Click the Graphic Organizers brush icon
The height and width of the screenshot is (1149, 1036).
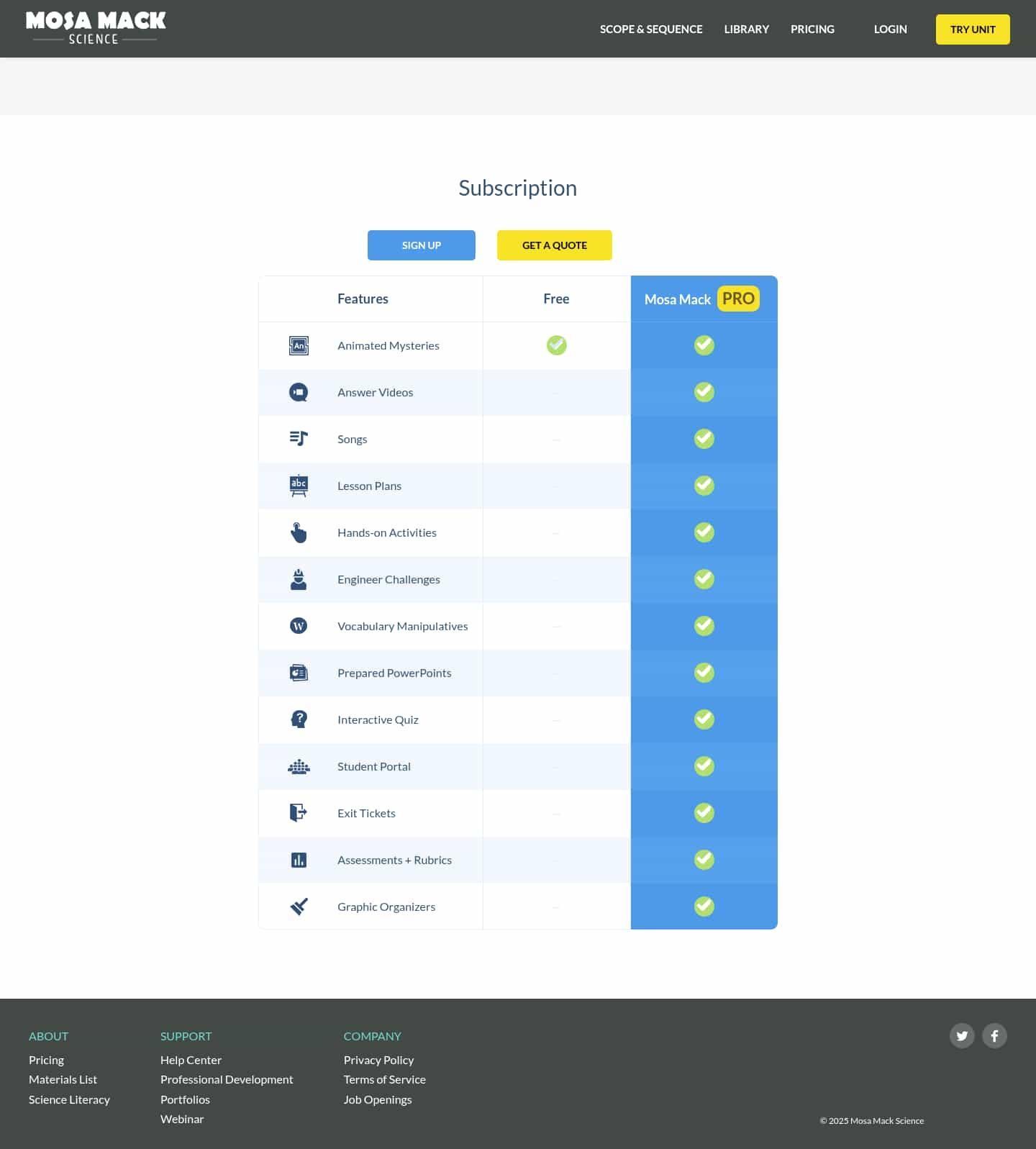click(299, 907)
